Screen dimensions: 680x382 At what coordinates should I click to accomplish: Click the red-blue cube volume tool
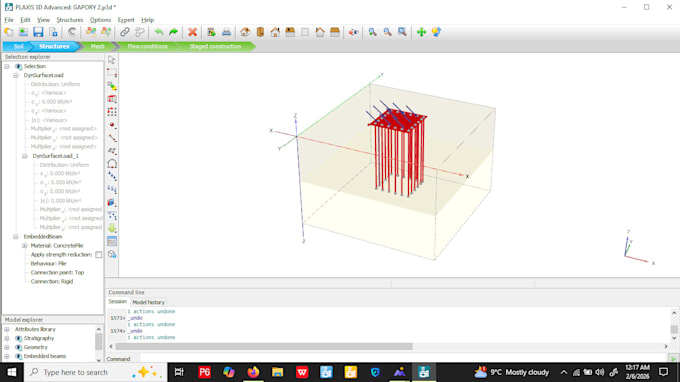click(x=112, y=202)
